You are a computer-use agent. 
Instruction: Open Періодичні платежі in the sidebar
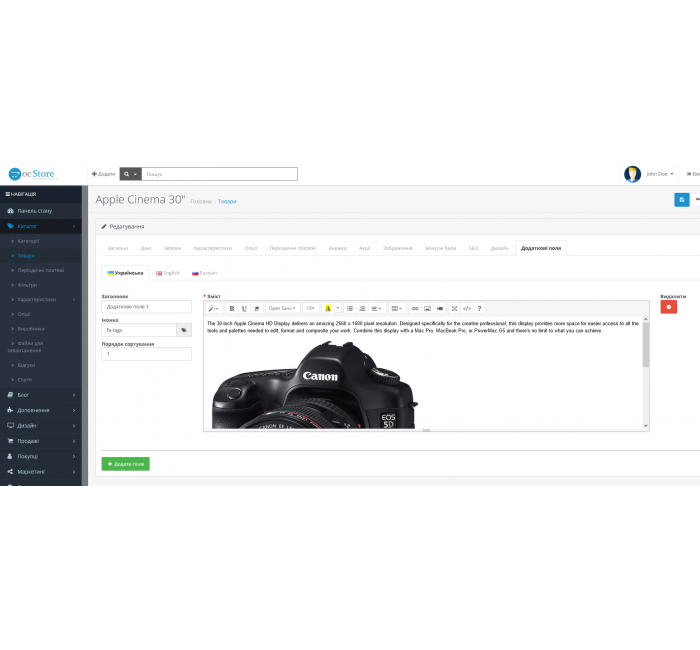(41, 271)
